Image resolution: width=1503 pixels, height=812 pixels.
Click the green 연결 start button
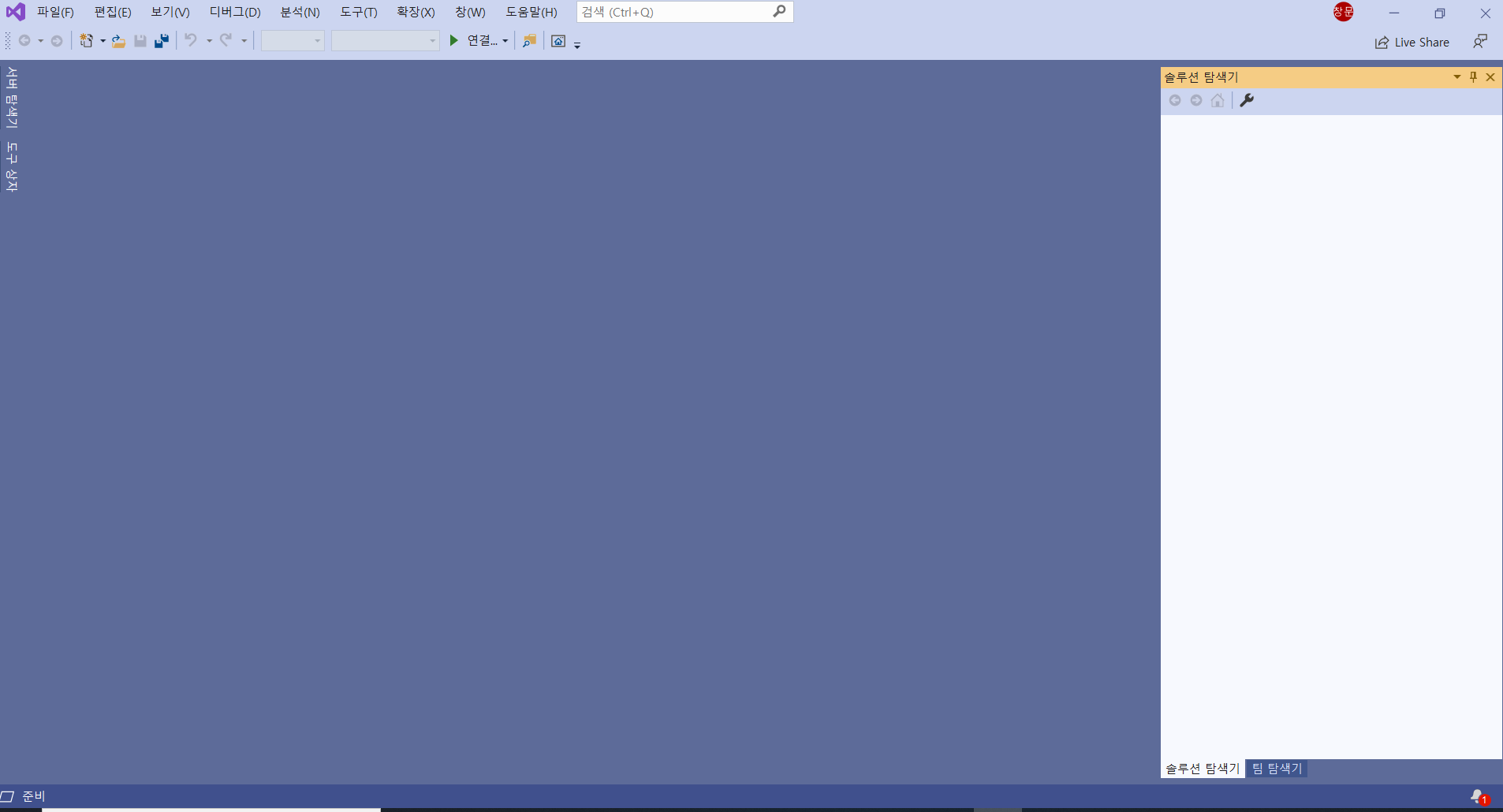click(x=474, y=41)
